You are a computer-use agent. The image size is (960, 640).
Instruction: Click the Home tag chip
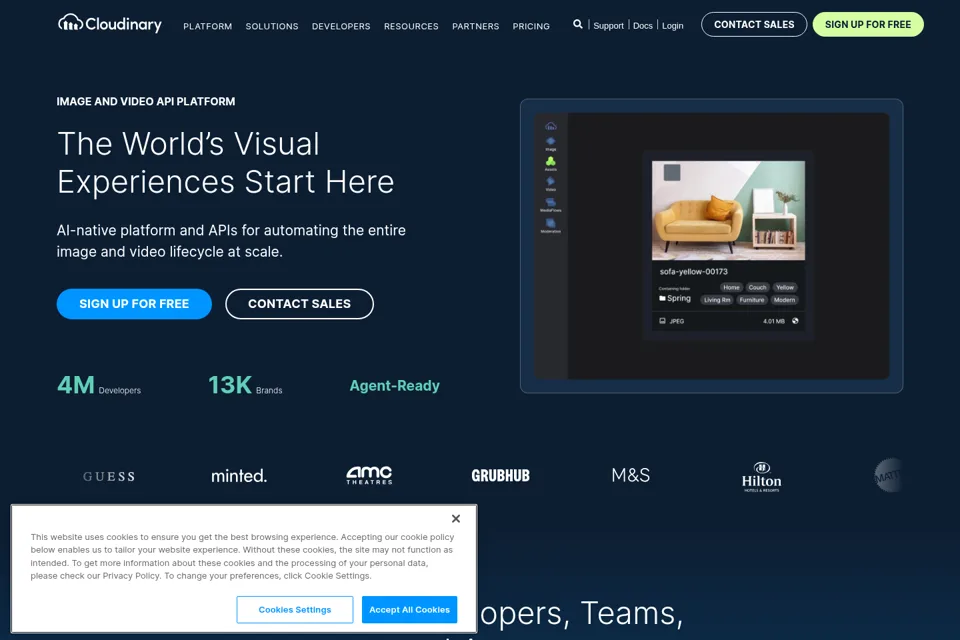[731, 287]
